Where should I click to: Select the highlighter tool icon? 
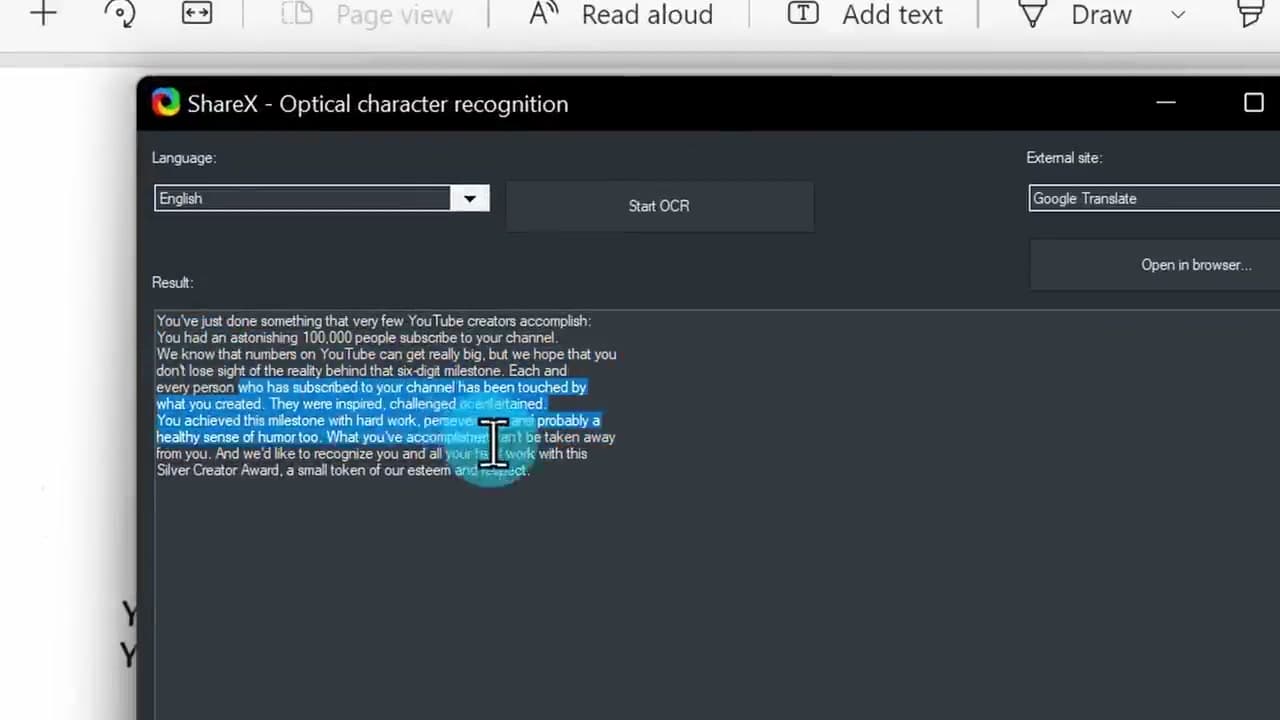click(1251, 13)
